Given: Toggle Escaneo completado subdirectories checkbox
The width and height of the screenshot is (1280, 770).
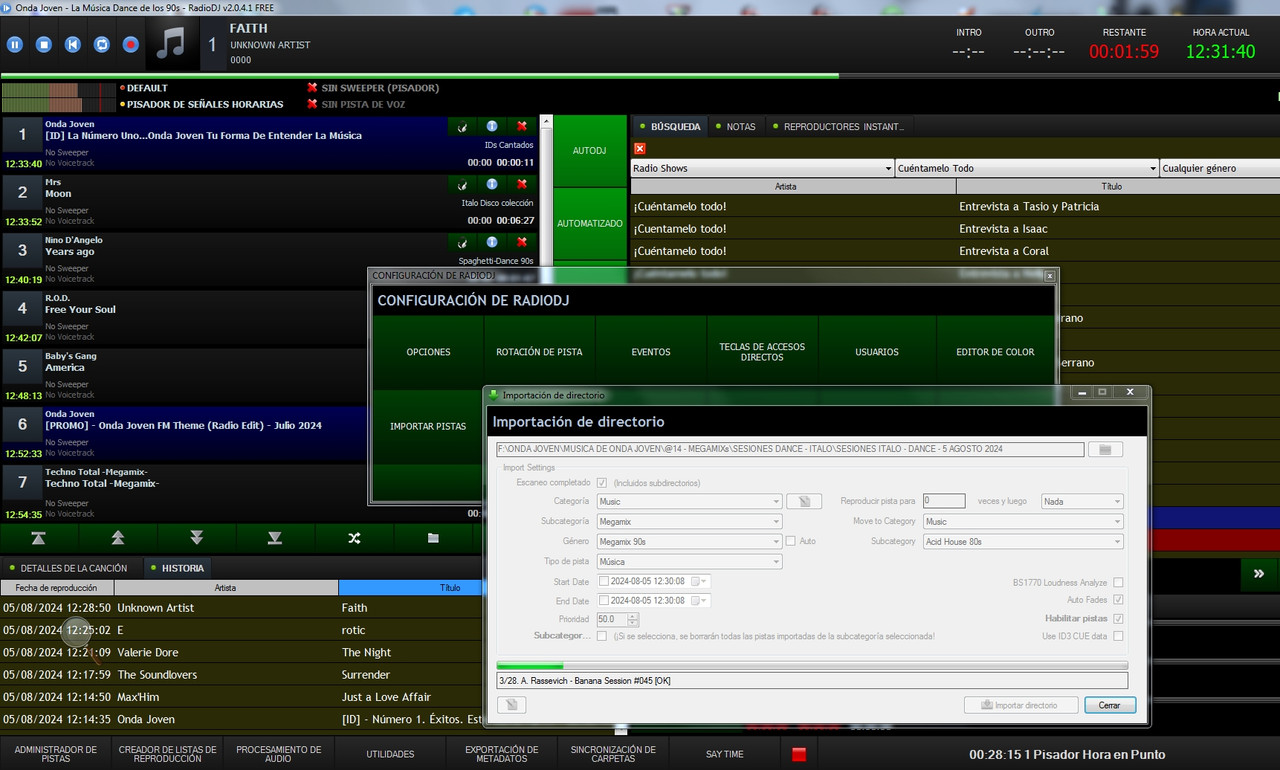Looking at the screenshot, I should (601, 483).
